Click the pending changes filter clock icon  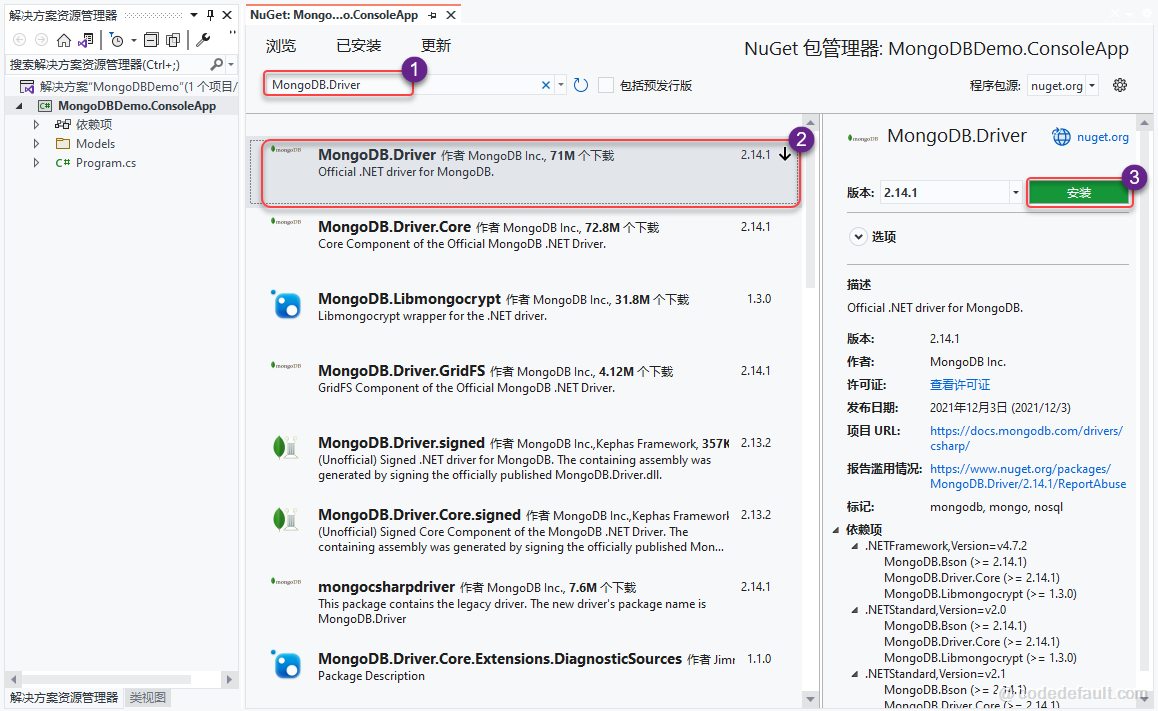tap(116, 40)
